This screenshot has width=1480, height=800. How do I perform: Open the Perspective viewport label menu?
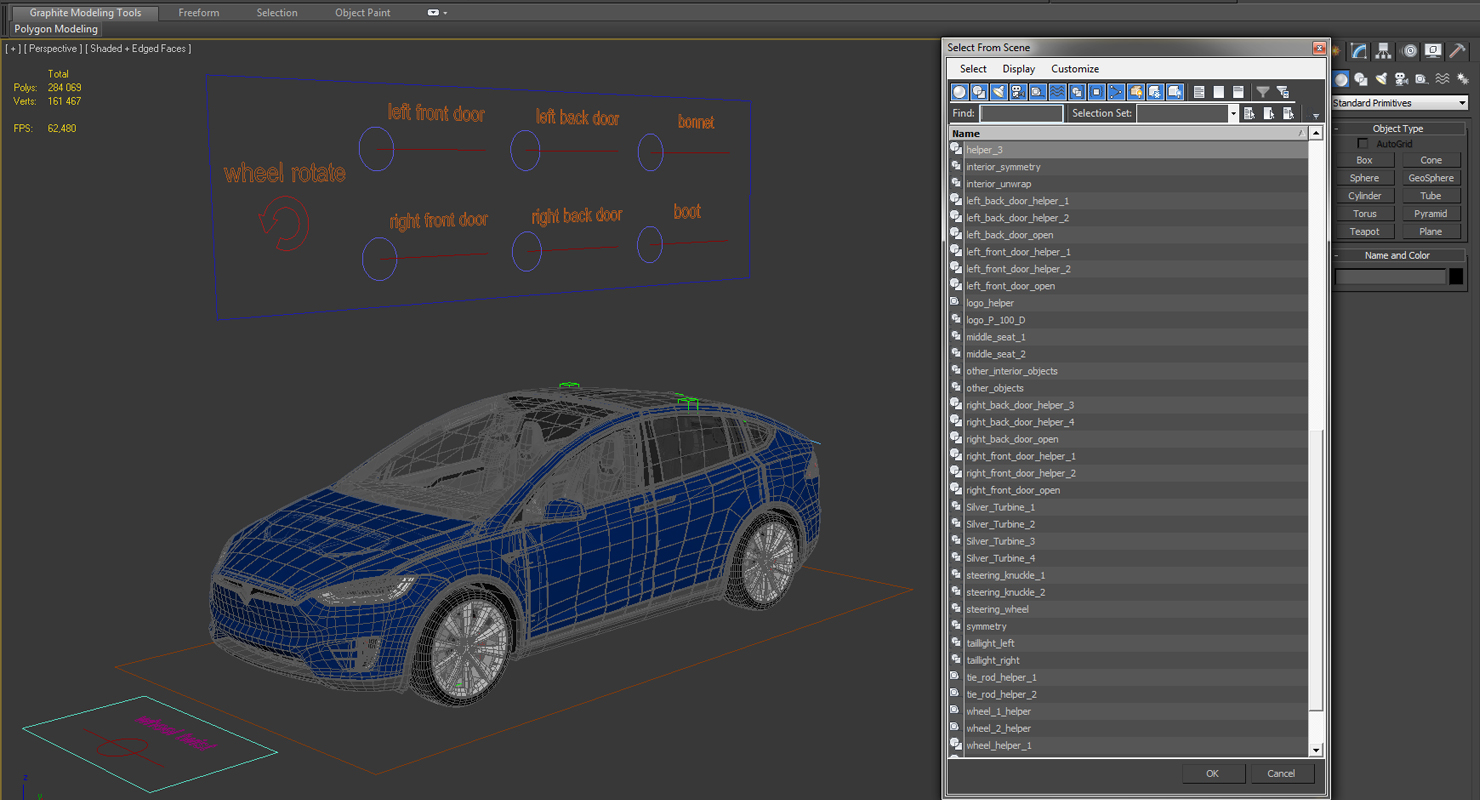tap(53, 48)
